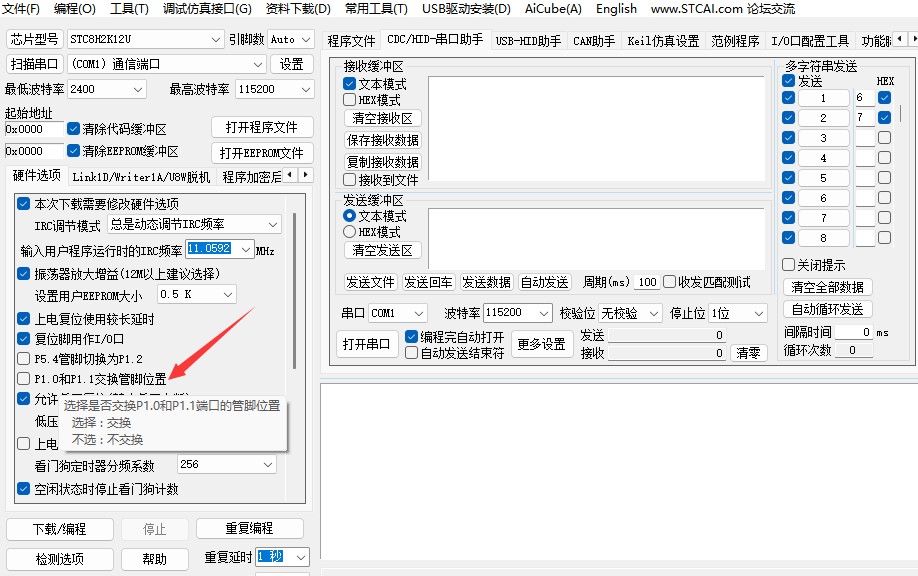Check HEX box for multi-string row 1
Screen dimensions: 918x576
[884, 98]
